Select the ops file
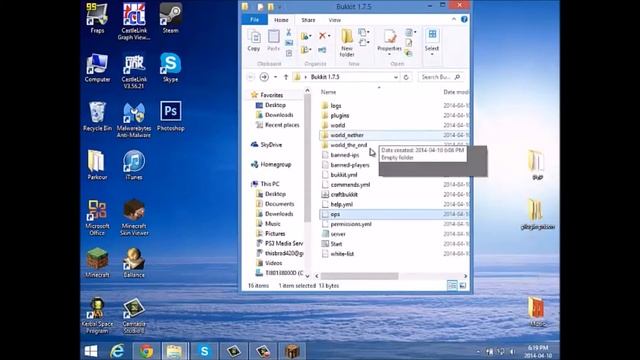The height and width of the screenshot is (360, 640). pos(335,214)
